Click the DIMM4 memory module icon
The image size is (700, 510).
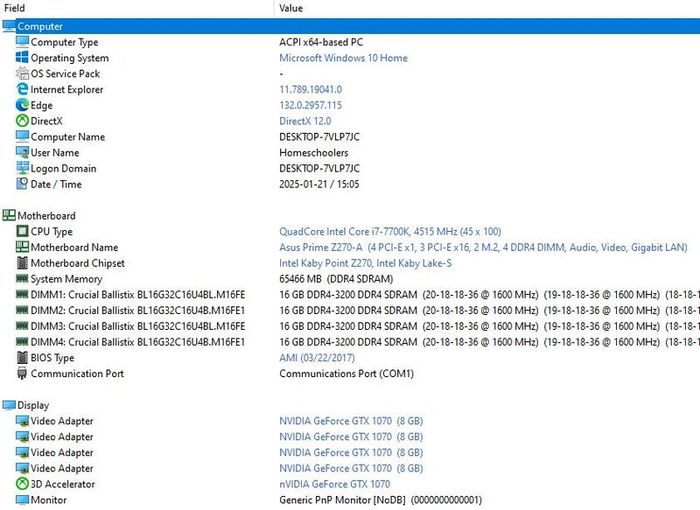click(x=22, y=342)
